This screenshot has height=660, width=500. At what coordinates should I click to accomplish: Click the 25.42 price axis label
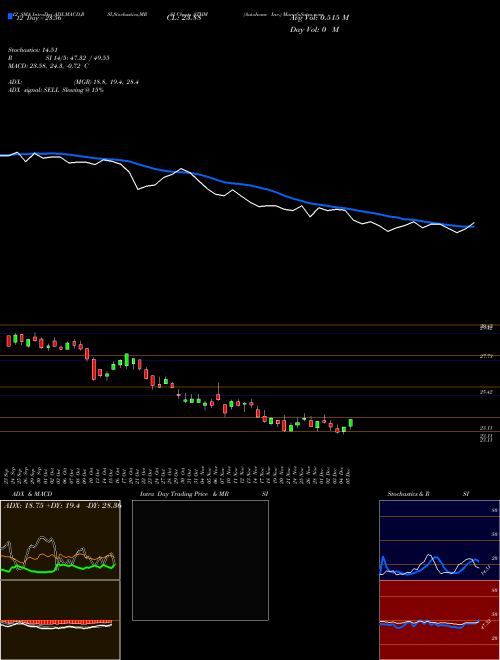(487, 392)
